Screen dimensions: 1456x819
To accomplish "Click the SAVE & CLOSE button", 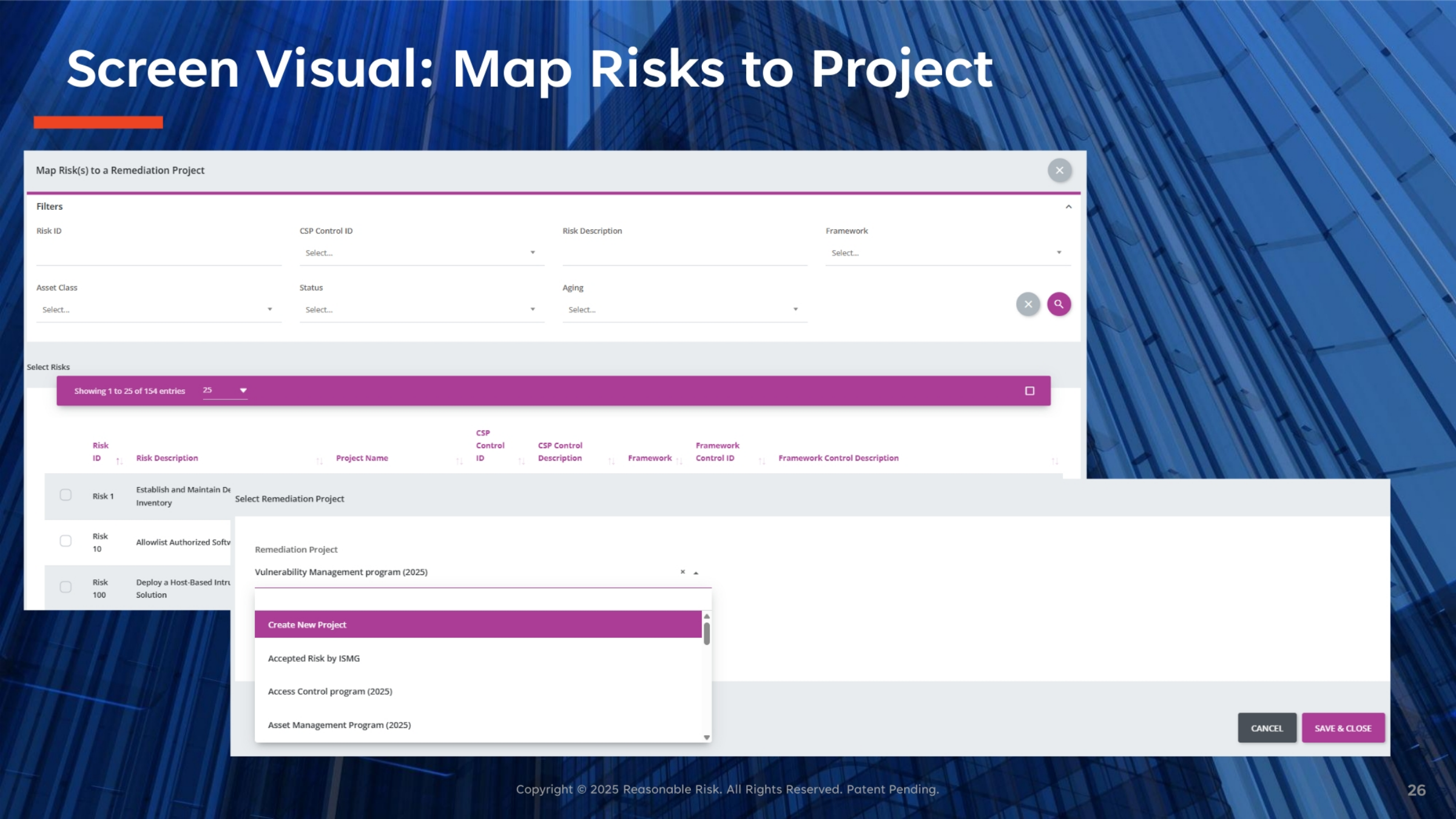I will pos(1343,728).
